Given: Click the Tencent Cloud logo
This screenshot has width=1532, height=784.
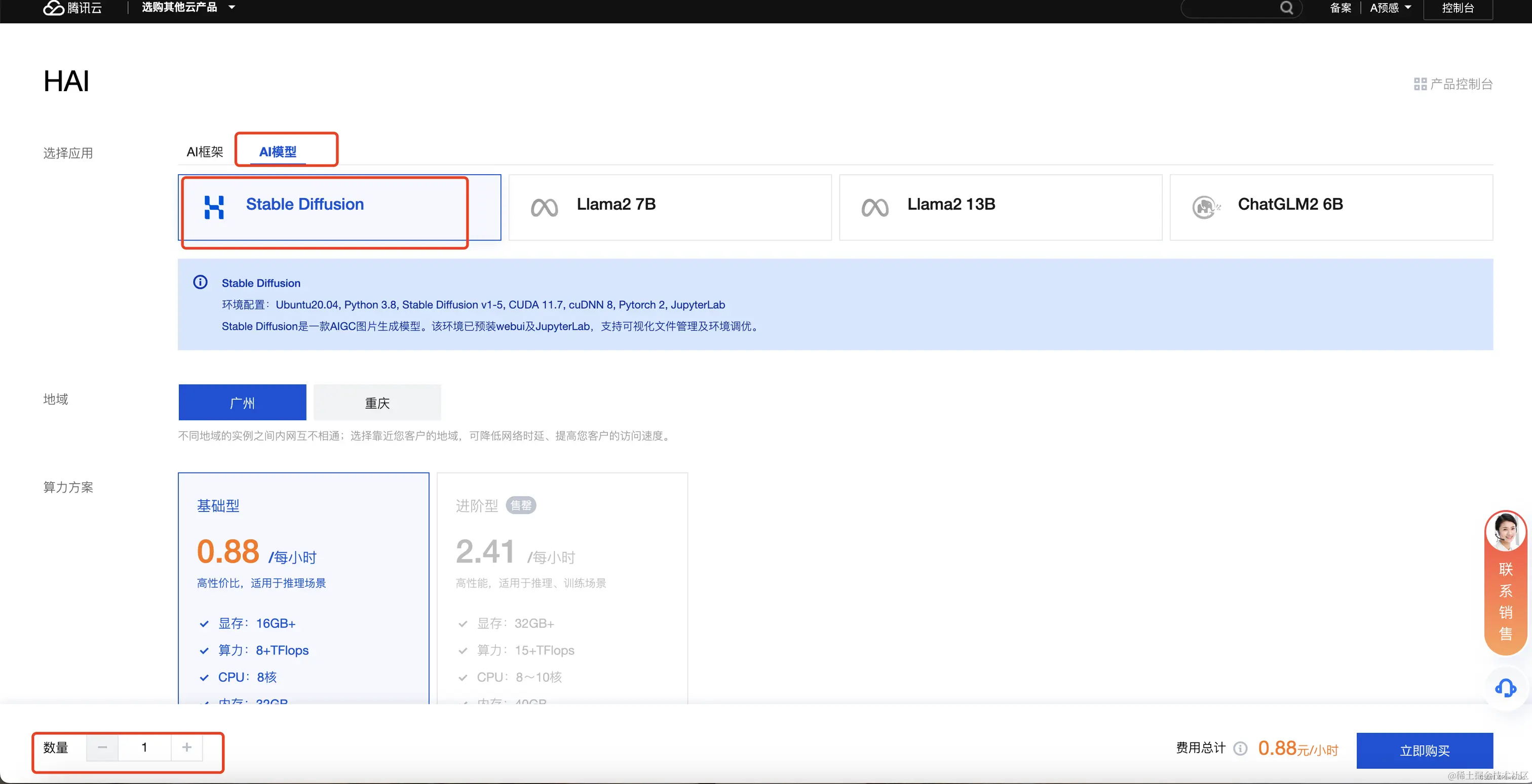Looking at the screenshot, I should coord(72,8).
